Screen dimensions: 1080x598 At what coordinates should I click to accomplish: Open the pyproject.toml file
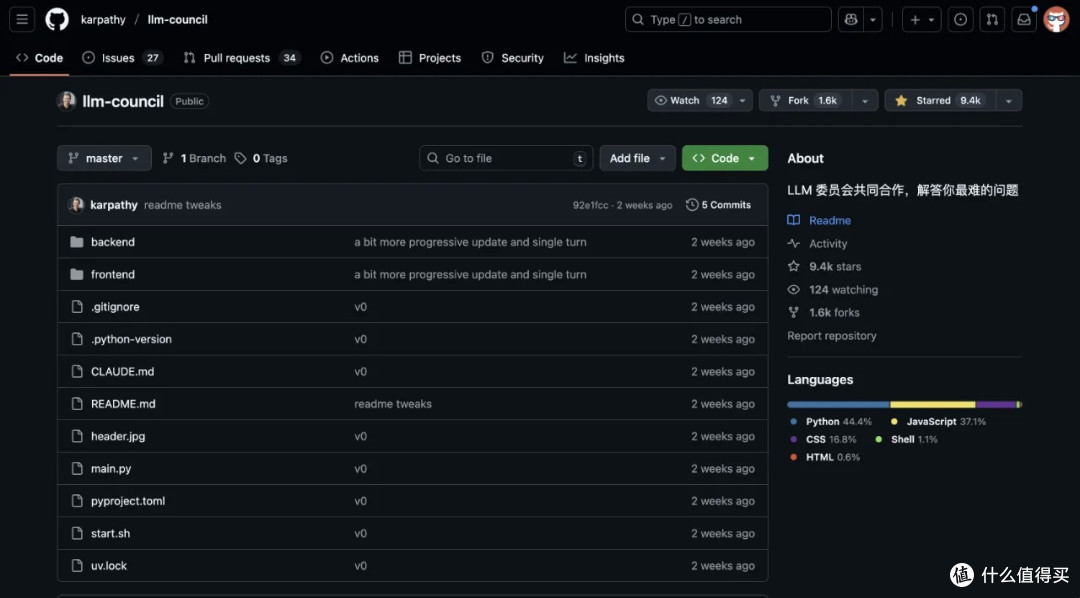128,501
